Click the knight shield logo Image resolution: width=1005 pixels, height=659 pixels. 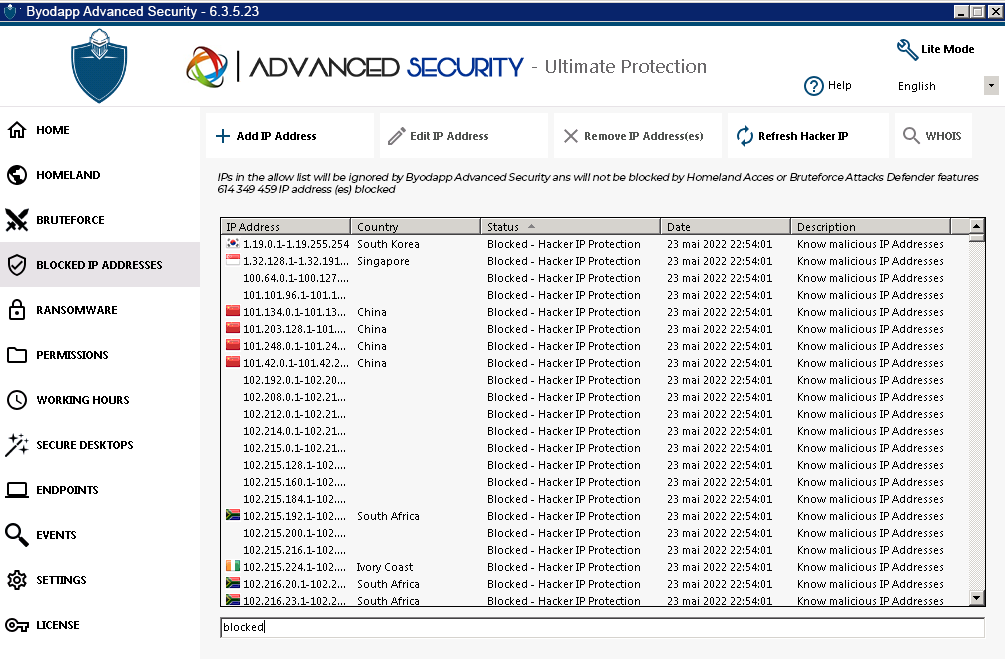(99, 66)
